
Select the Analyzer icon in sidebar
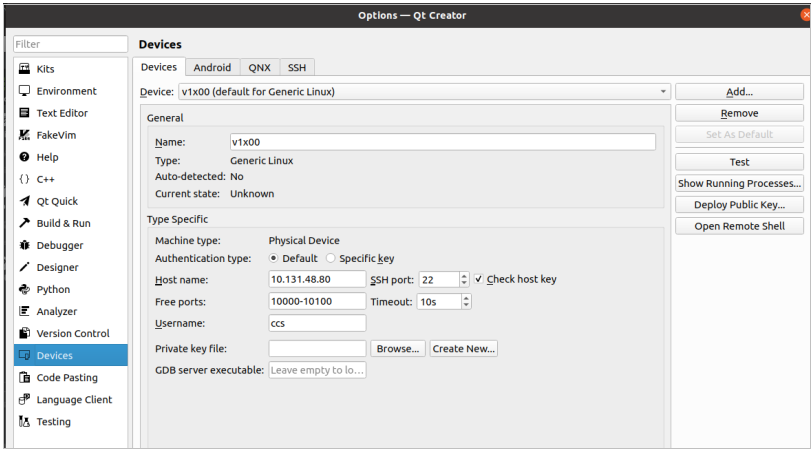point(25,311)
